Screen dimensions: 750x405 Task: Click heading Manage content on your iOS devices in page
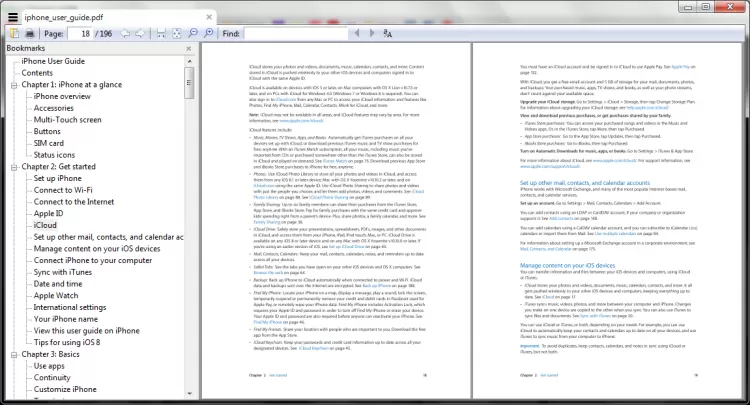(567, 265)
